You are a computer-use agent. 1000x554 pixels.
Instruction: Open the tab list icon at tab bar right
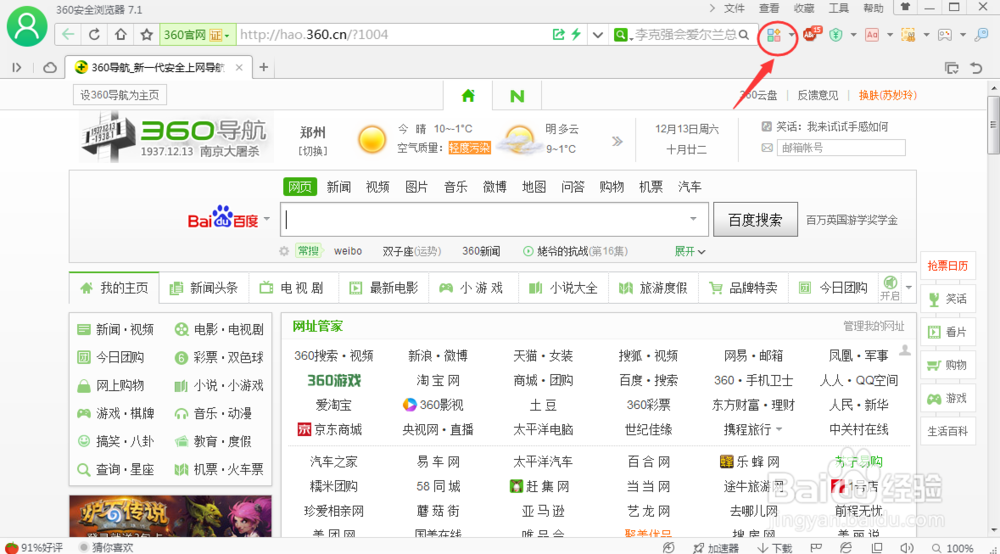tap(952, 68)
